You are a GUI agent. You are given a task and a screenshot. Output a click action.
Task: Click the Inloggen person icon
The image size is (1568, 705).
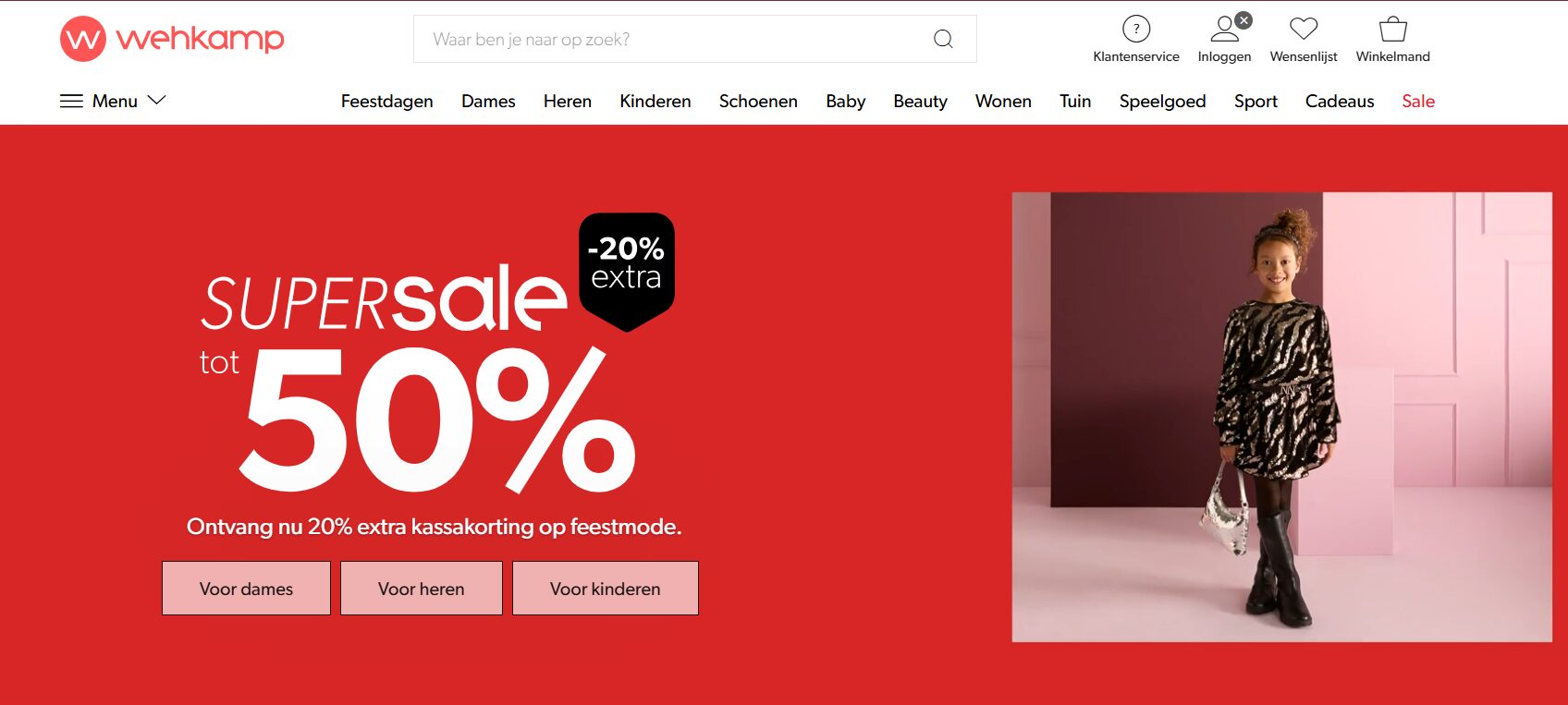(x=1224, y=29)
